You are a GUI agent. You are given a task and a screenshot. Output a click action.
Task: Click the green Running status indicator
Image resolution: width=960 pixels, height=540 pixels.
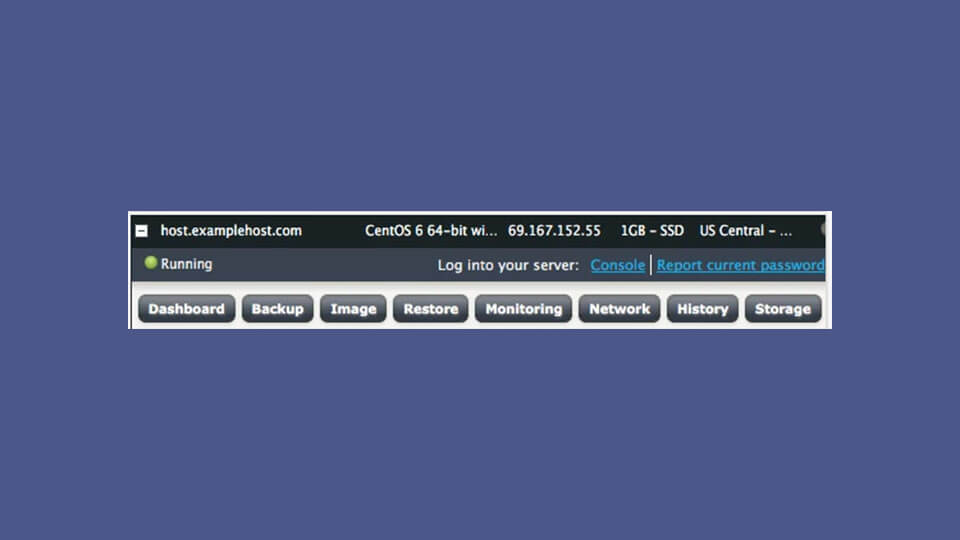[151, 263]
